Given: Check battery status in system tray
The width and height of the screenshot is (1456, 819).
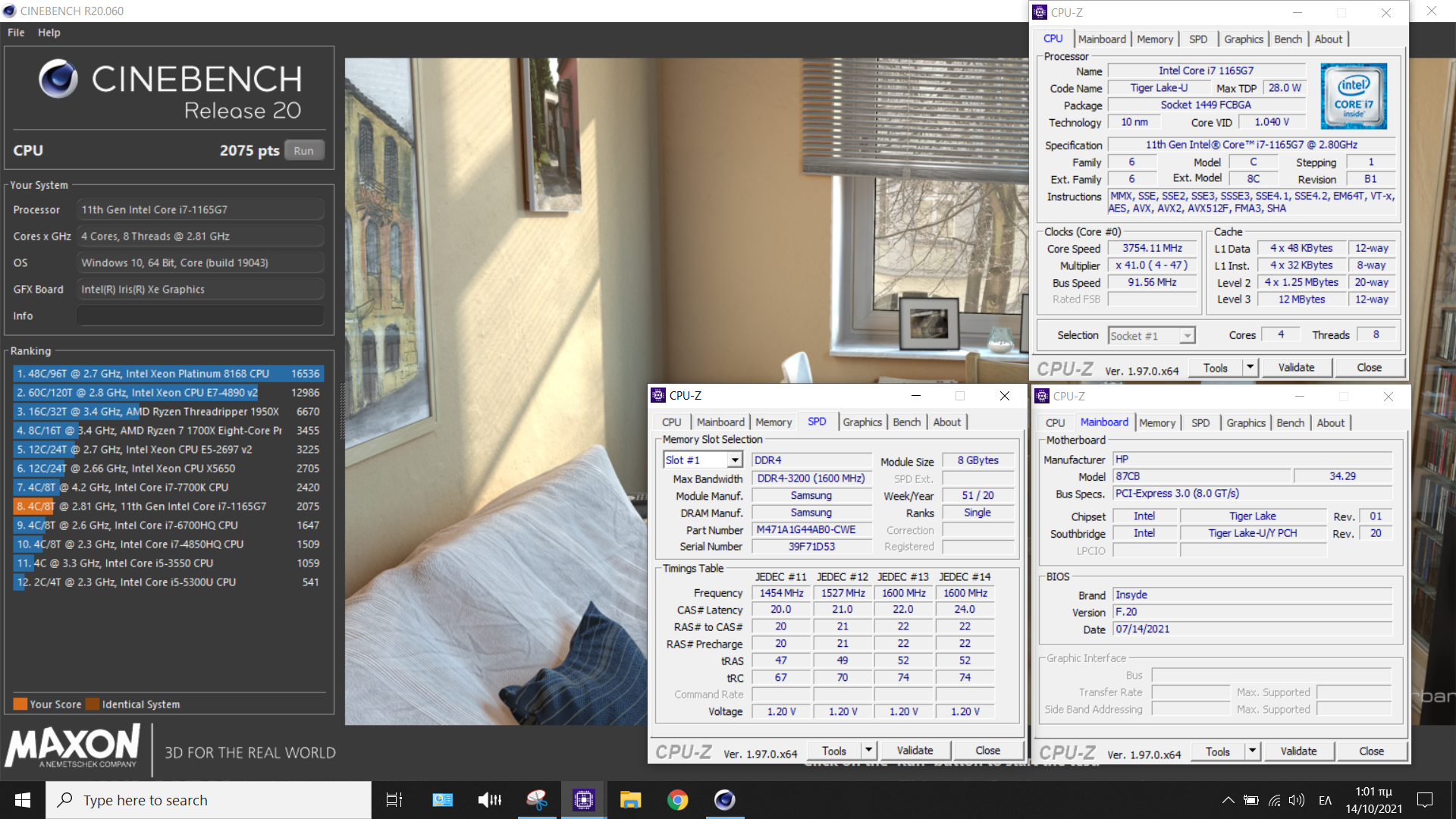Looking at the screenshot, I should [1251, 800].
